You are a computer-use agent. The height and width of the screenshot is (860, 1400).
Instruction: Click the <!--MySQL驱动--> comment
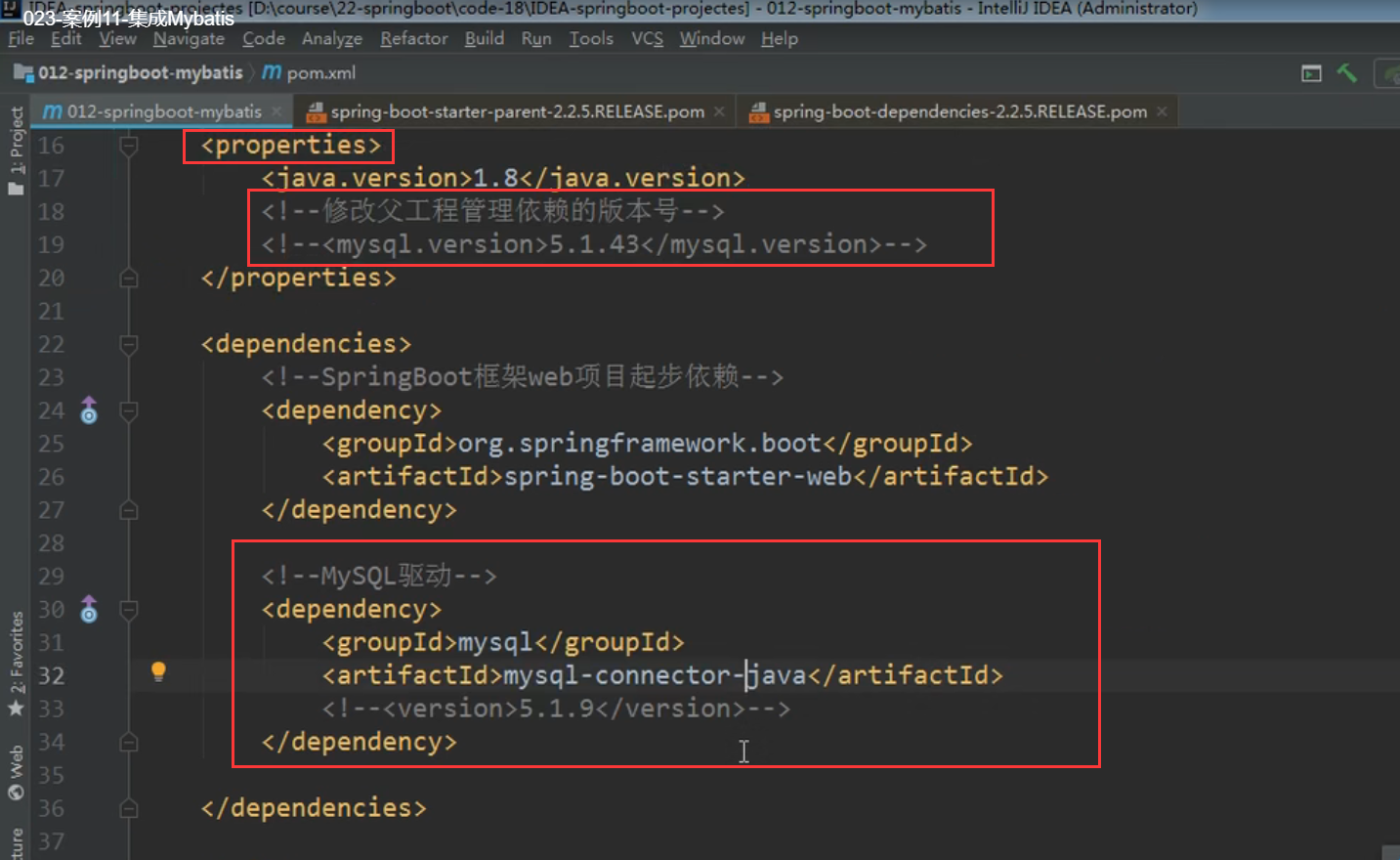[x=379, y=577]
